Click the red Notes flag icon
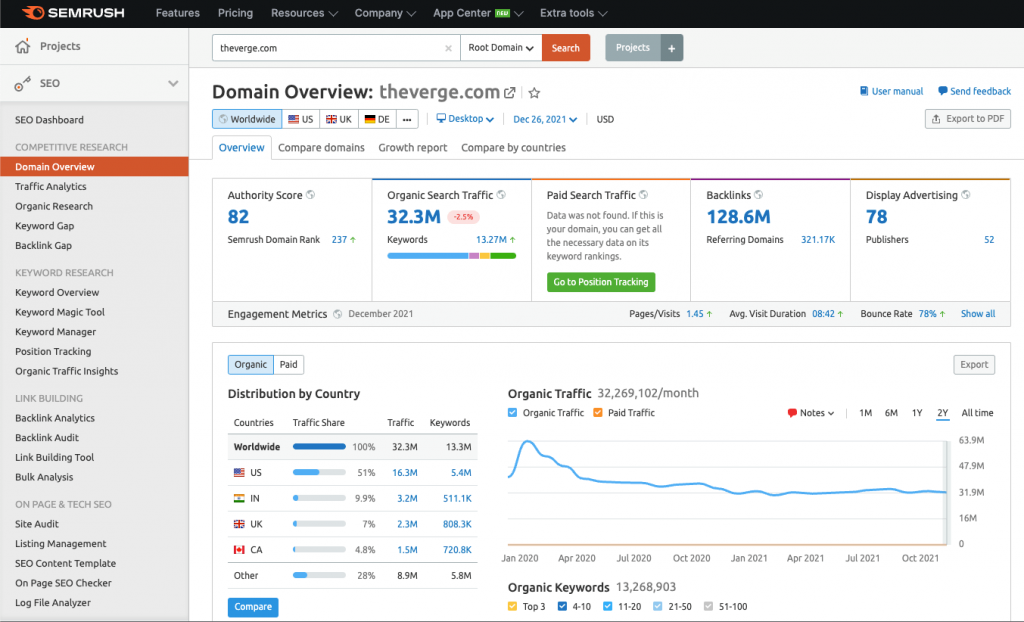 [792, 413]
